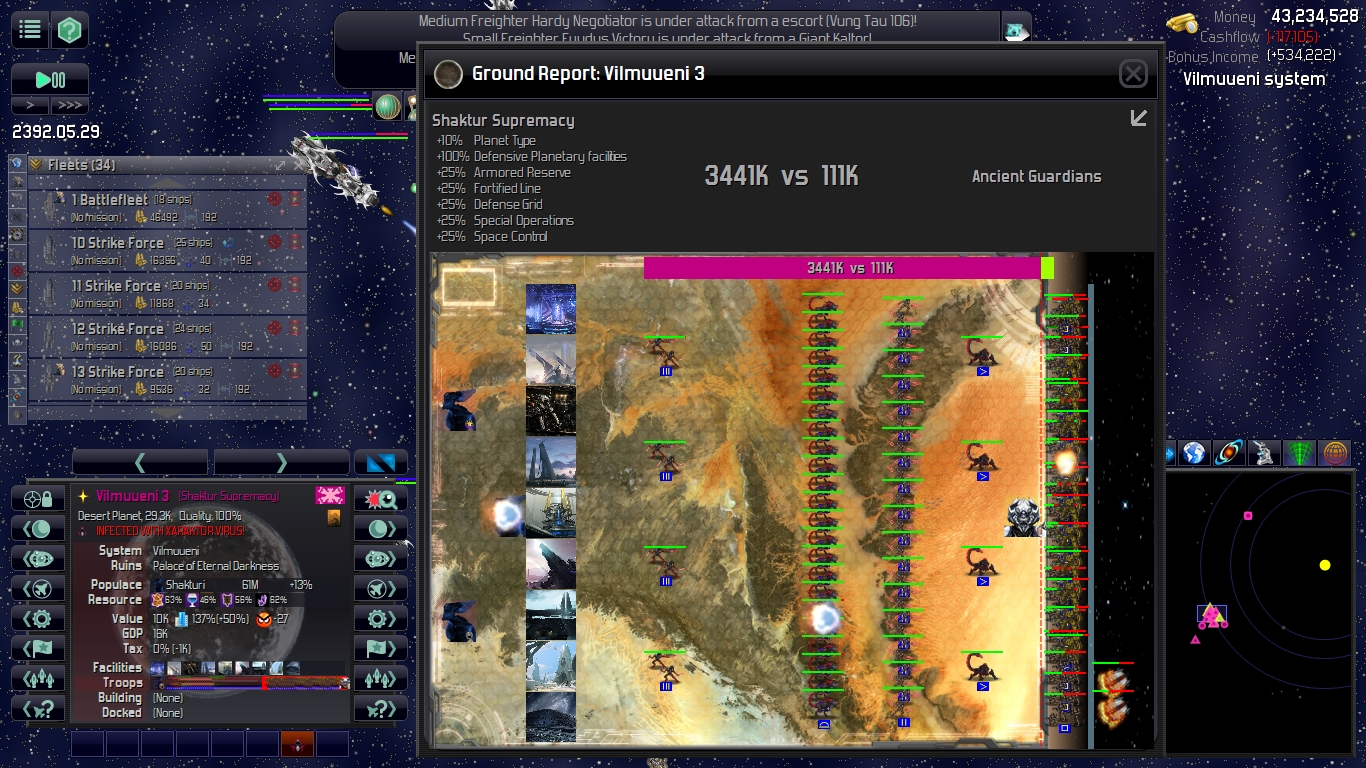
Task: Cycle to previous colony moon button
Action: pyautogui.click(x=38, y=529)
